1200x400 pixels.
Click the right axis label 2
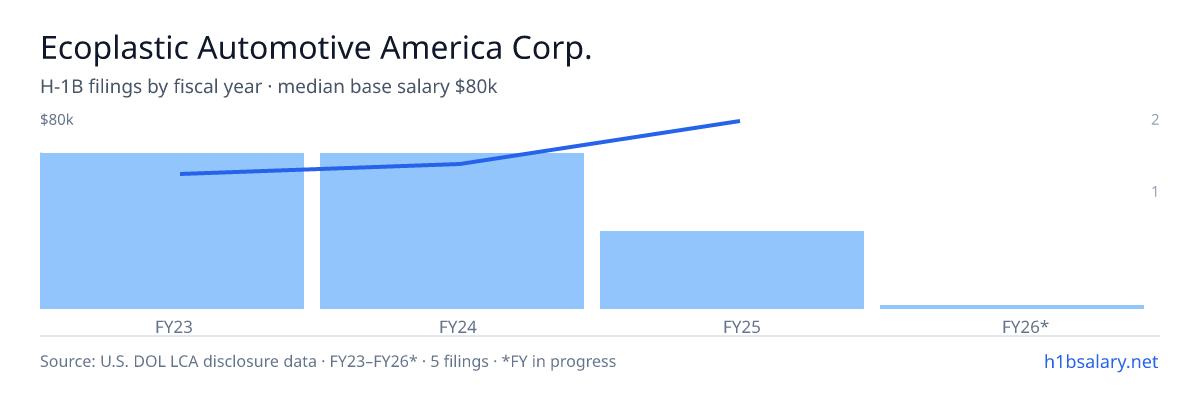1155,120
